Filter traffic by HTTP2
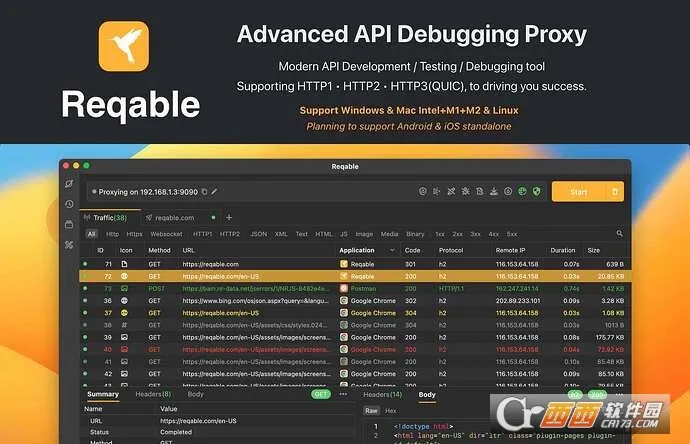Viewport: 690px width, 444px height. click(x=230, y=234)
